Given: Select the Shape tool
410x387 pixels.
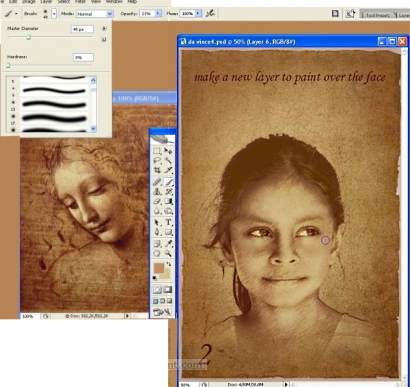Looking at the screenshot, I should [x=168, y=232].
